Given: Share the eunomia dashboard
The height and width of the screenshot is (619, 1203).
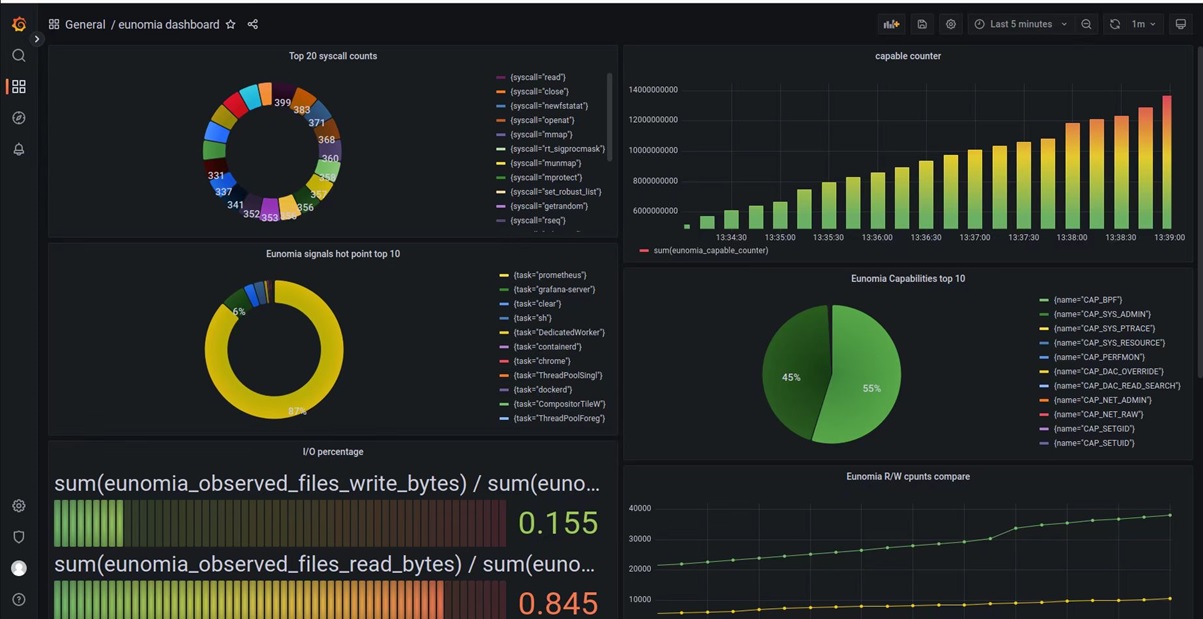Looking at the screenshot, I should (x=252, y=24).
